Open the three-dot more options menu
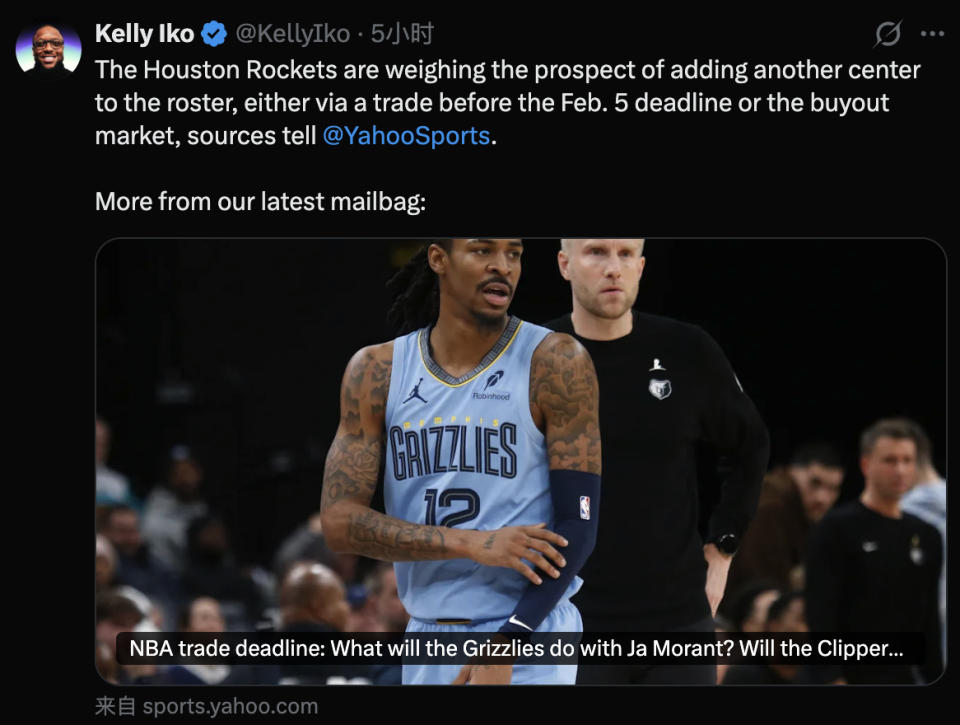 [932, 34]
